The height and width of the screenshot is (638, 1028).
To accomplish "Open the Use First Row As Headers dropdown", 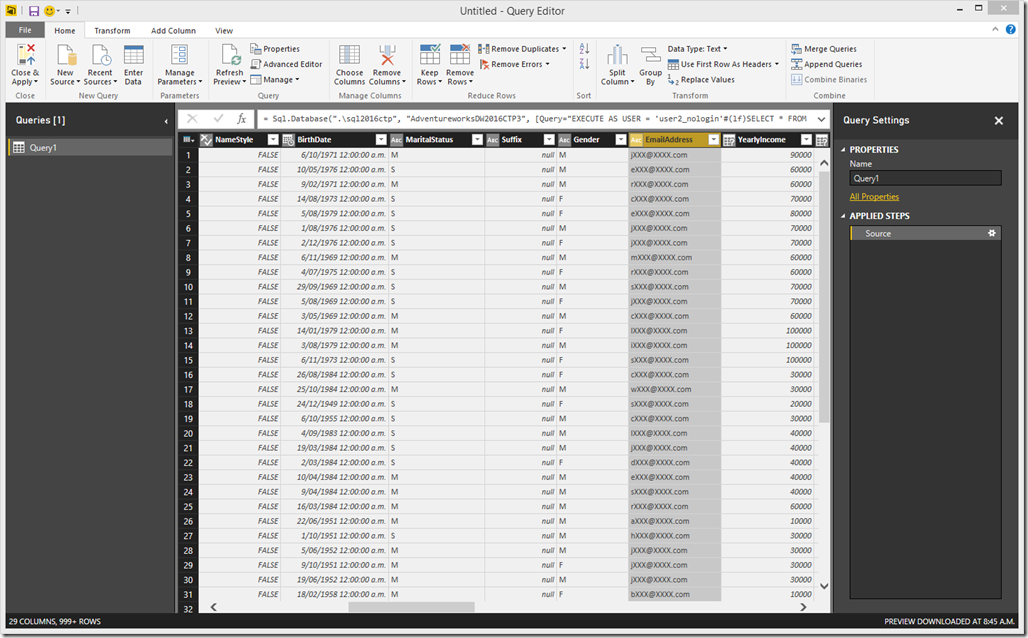I will click(723, 64).
